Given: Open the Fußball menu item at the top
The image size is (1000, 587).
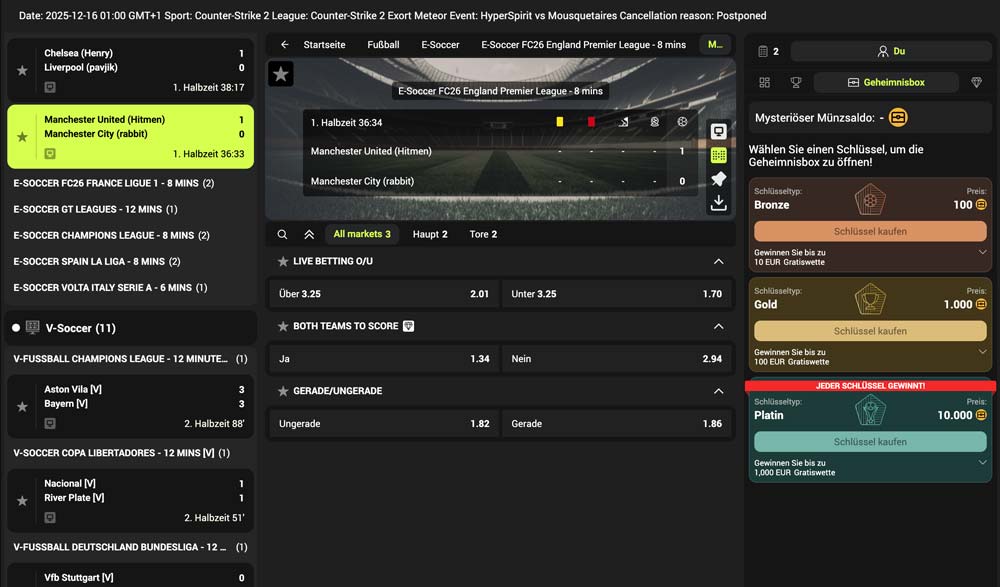Looking at the screenshot, I should click(384, 44).
